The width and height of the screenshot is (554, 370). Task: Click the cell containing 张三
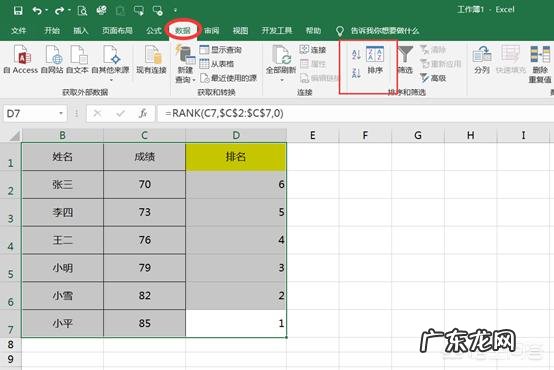point(63,184)
